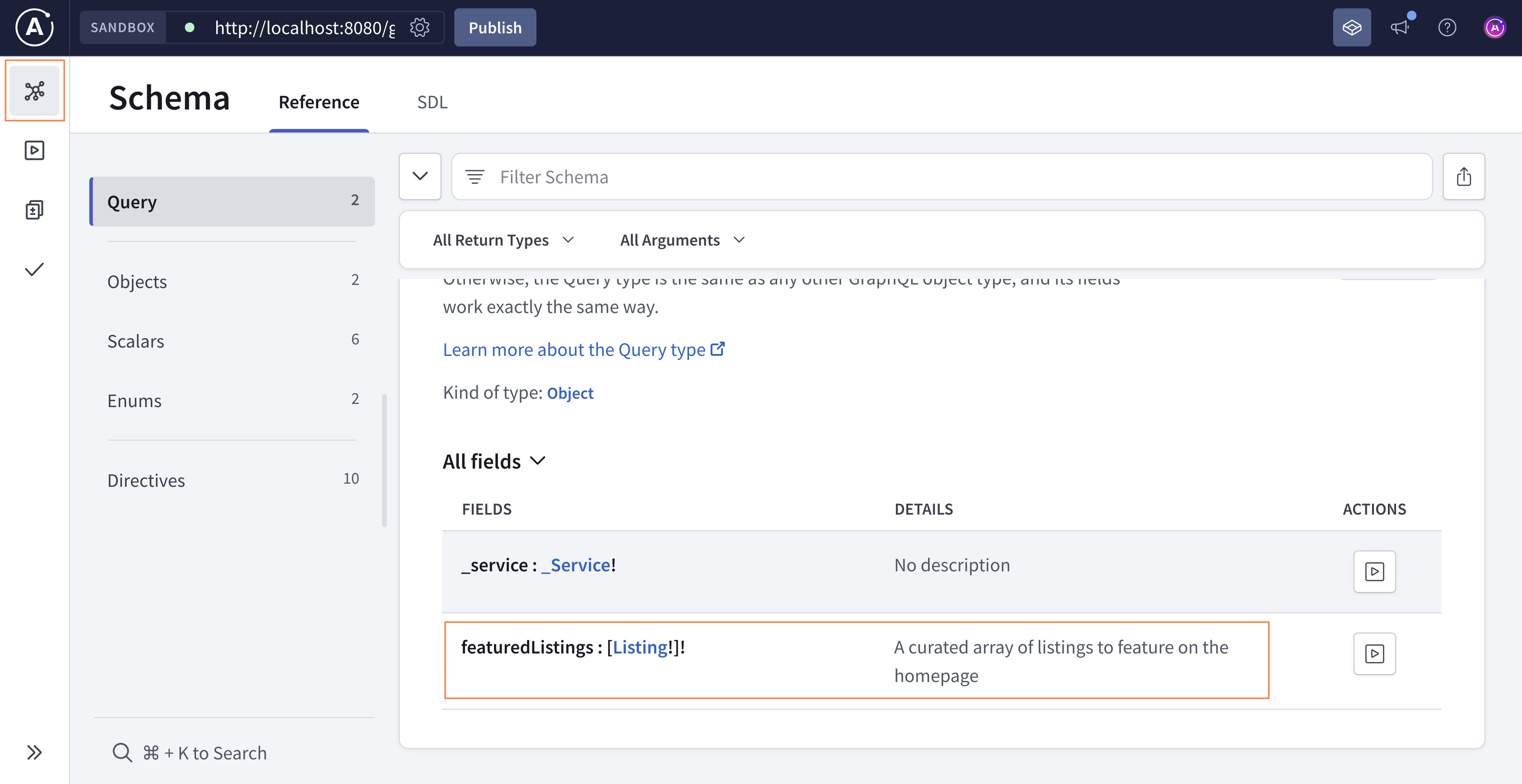Select the Reference tab
The width and height of the screenshot is (1522, 784).
click(x=319, y=102)
